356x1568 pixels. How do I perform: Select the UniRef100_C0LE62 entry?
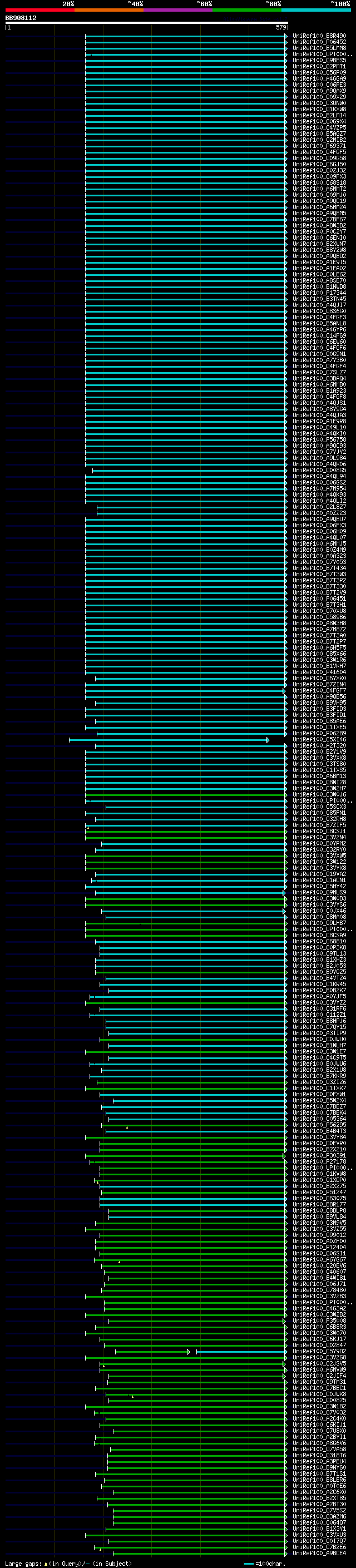pos(319,275)
